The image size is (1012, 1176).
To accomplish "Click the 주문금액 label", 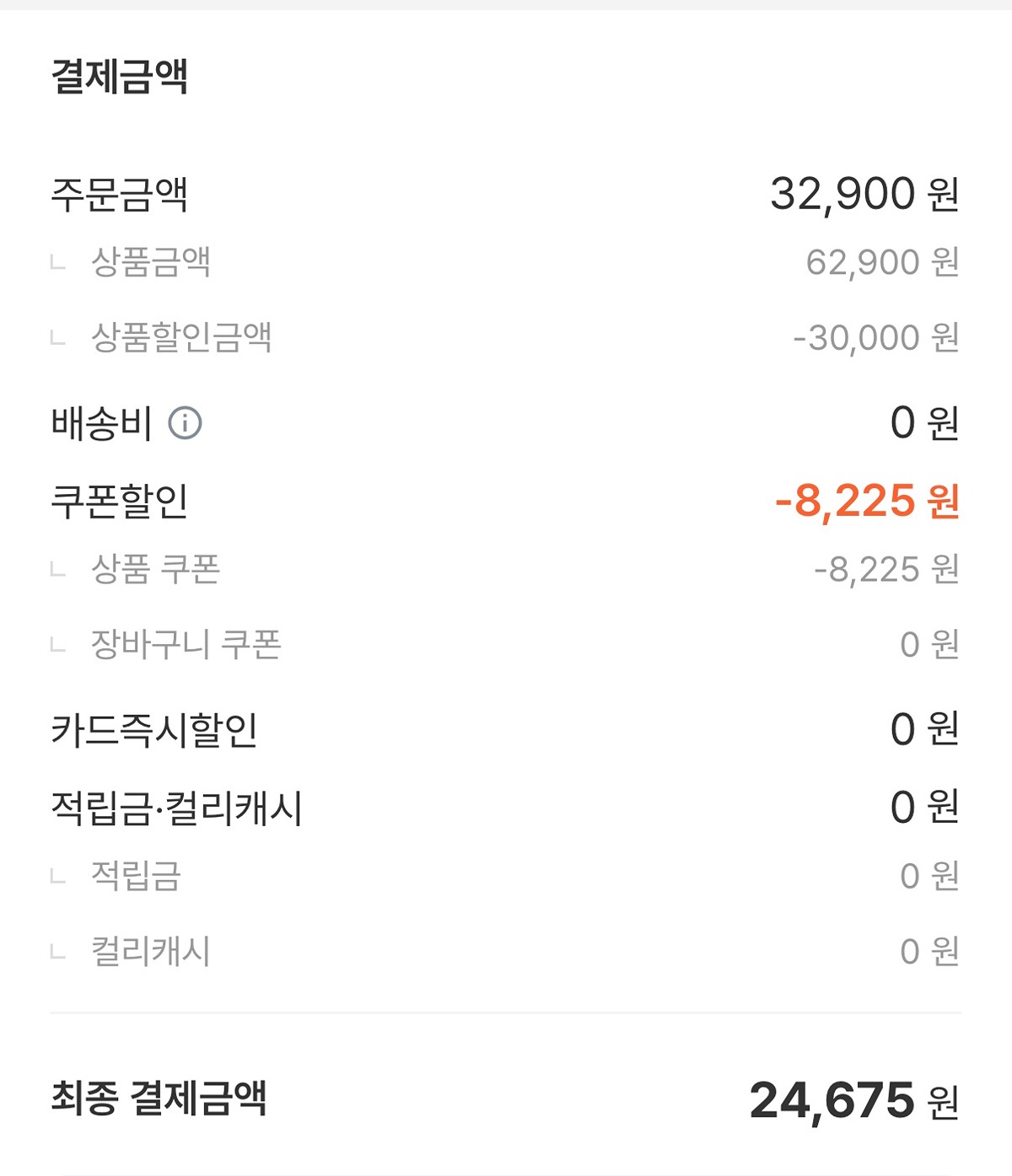I will [x=120, y=194].
